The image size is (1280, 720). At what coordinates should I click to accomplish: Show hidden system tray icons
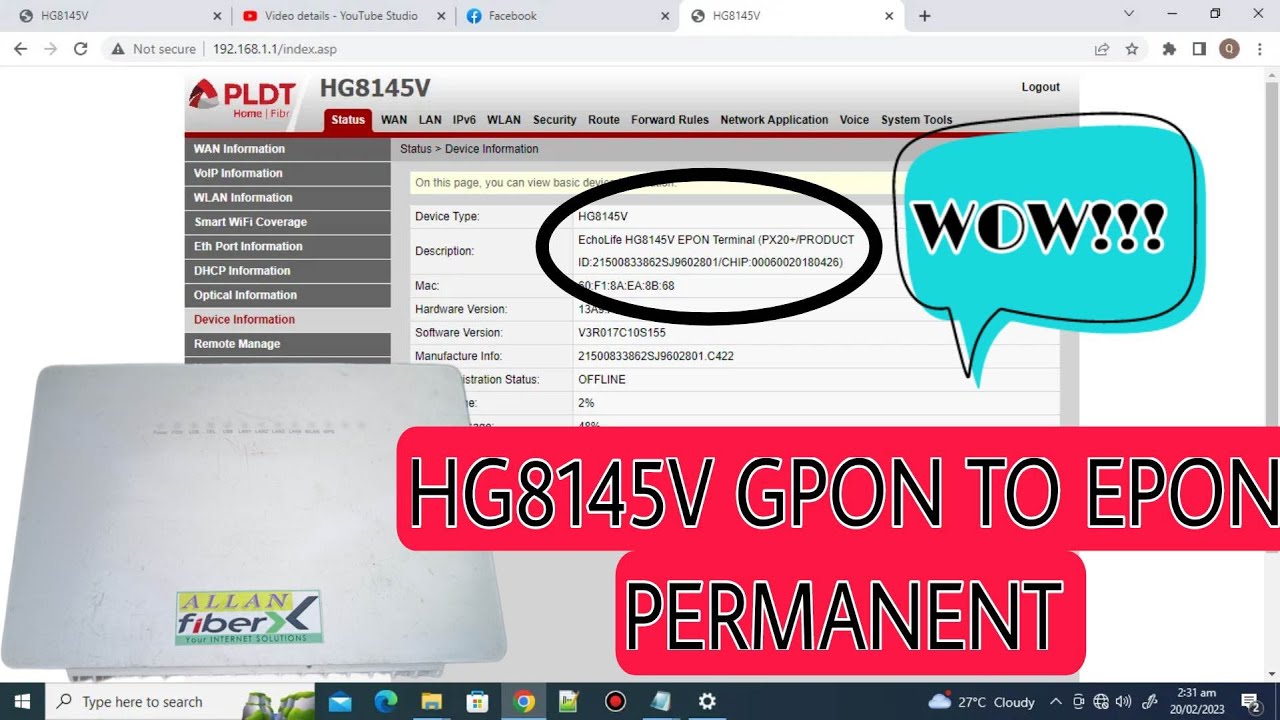point(1056,701)
